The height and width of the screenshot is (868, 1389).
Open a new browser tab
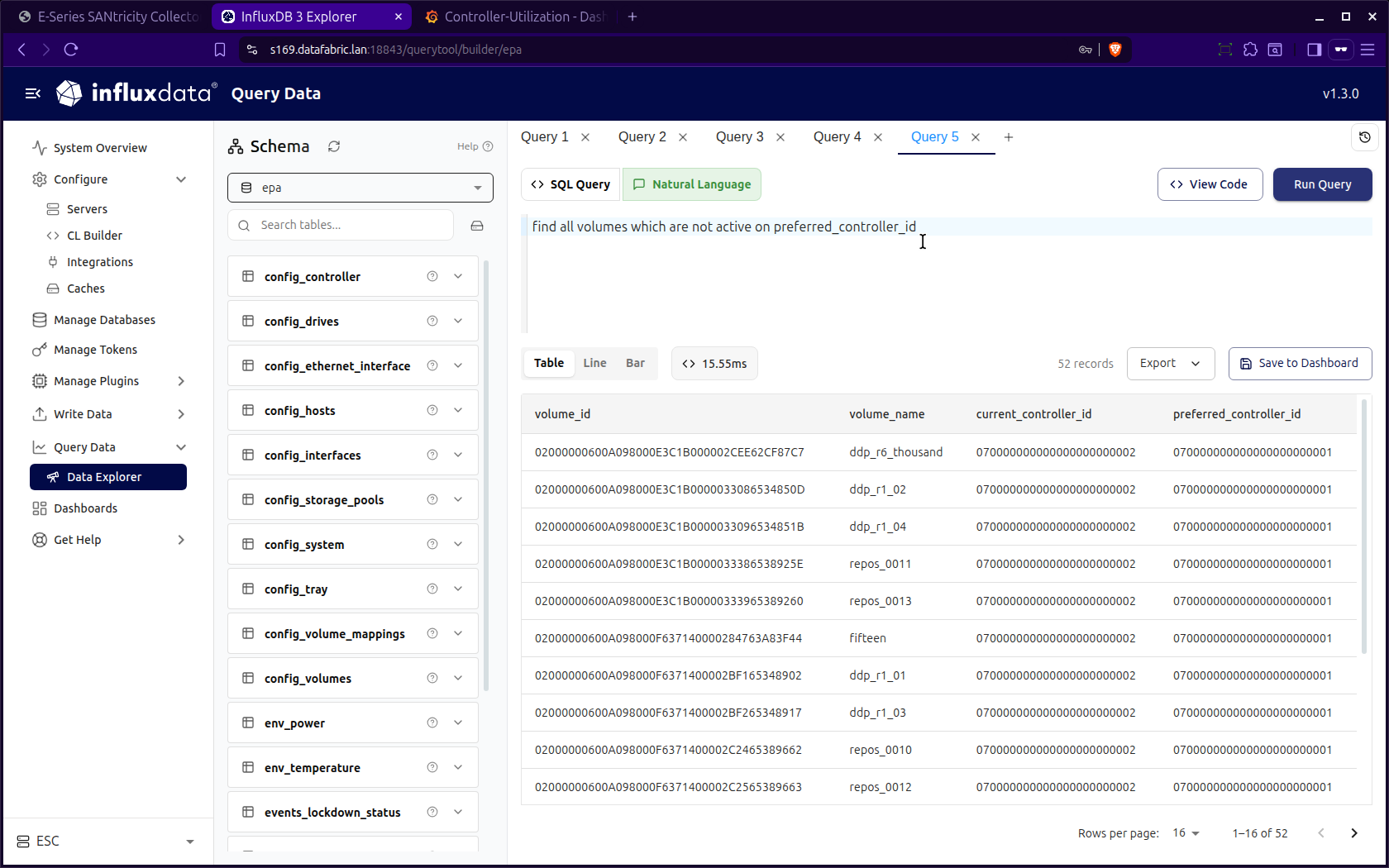pos(632,17)
